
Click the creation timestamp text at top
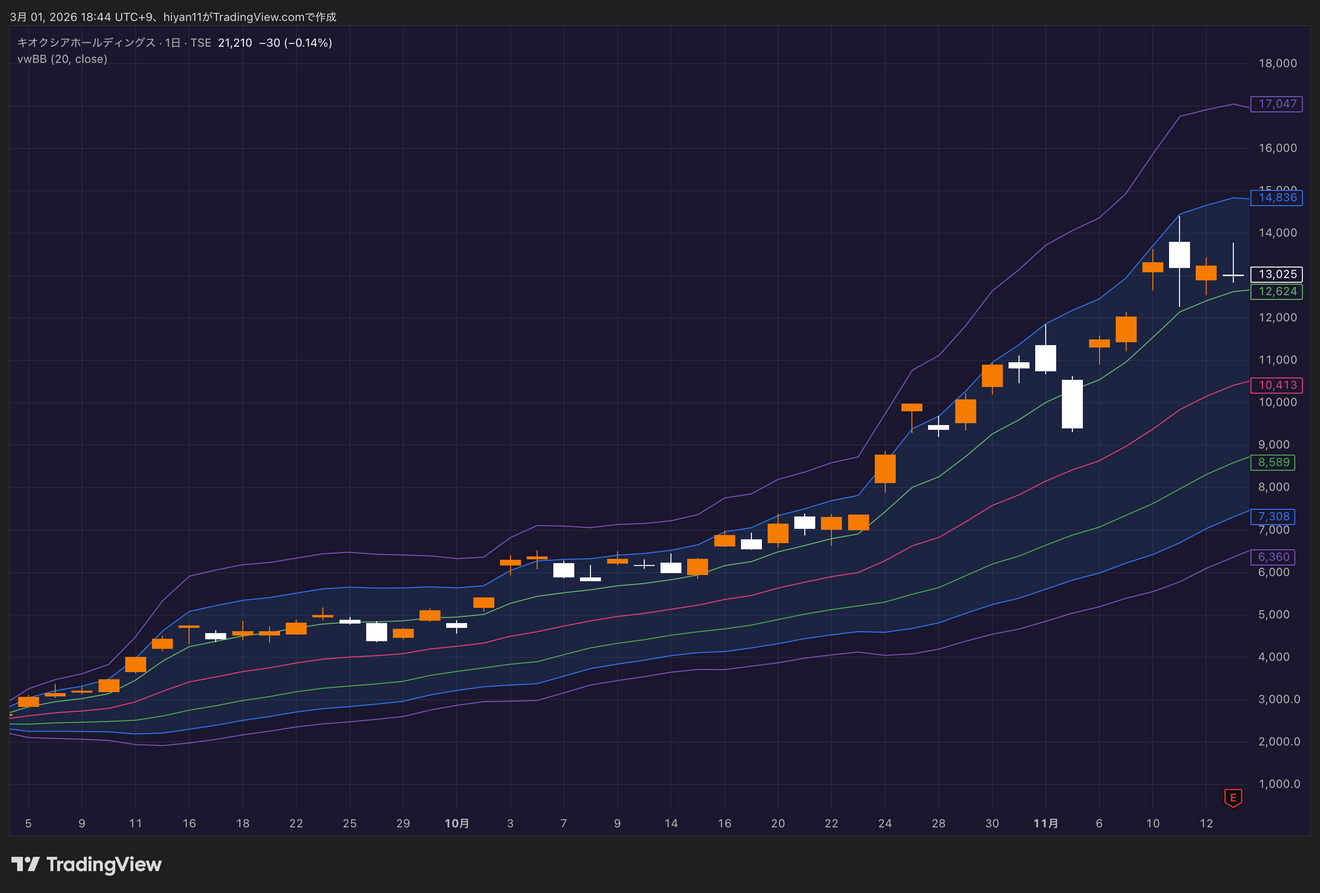(x=173, y=17)
